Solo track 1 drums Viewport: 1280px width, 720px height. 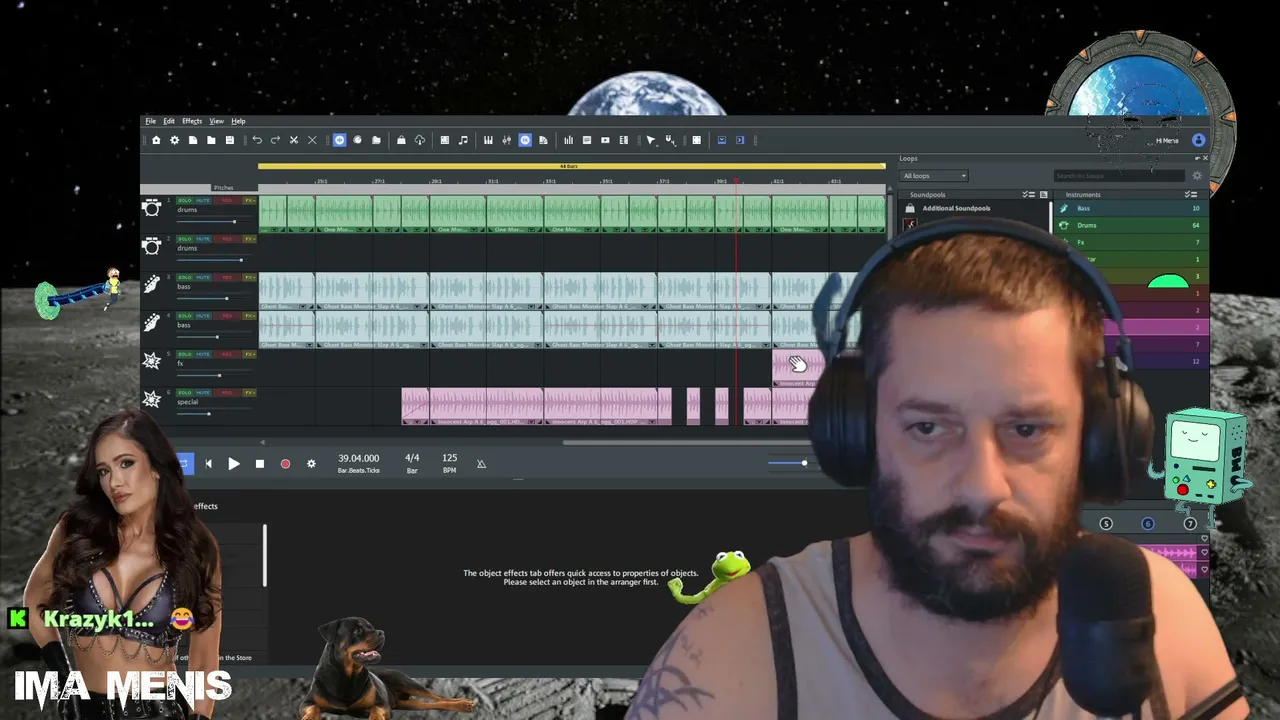tap(185, 201)
